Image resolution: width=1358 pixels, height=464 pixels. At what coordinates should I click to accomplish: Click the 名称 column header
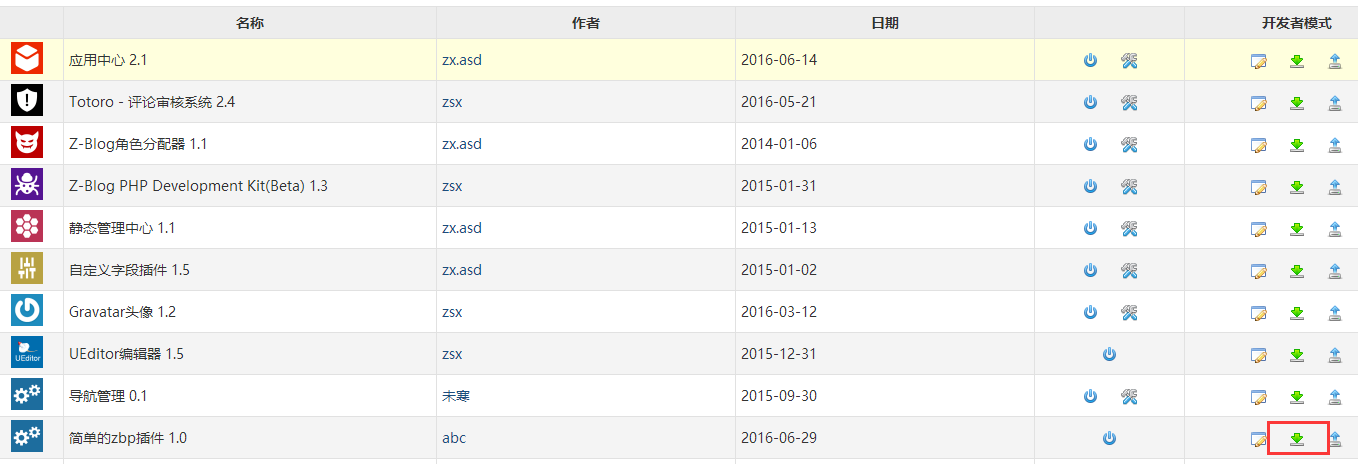point(250,23)
